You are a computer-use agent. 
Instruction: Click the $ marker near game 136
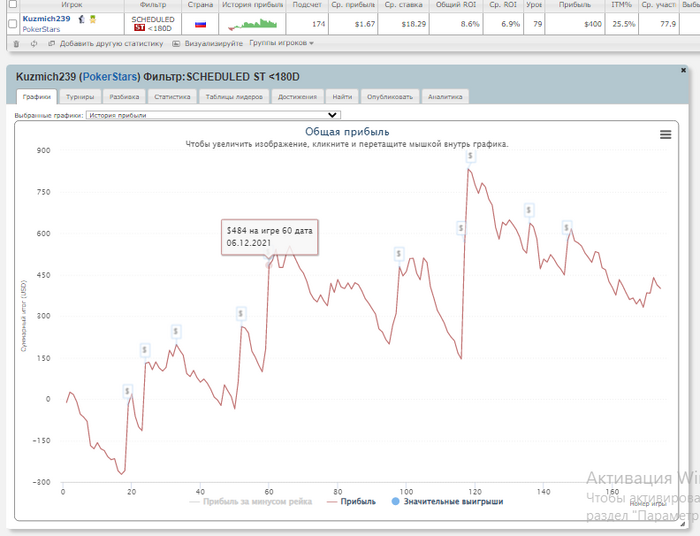pos(529,210)
